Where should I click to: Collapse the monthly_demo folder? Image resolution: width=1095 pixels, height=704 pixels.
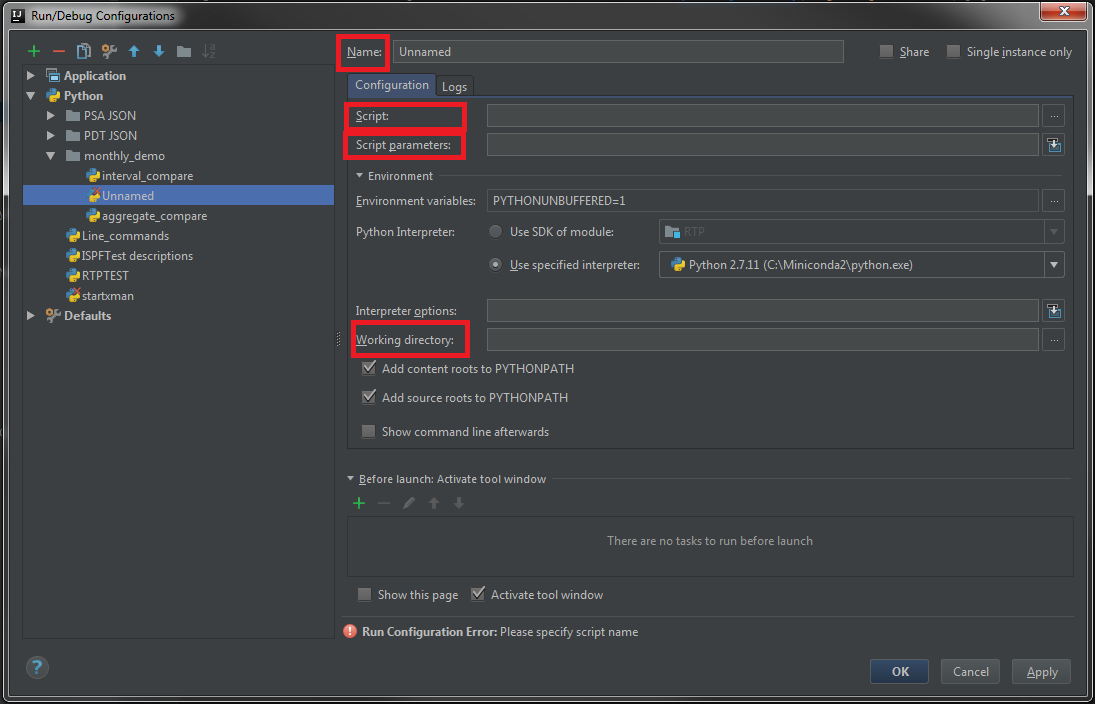pos(51,156)
